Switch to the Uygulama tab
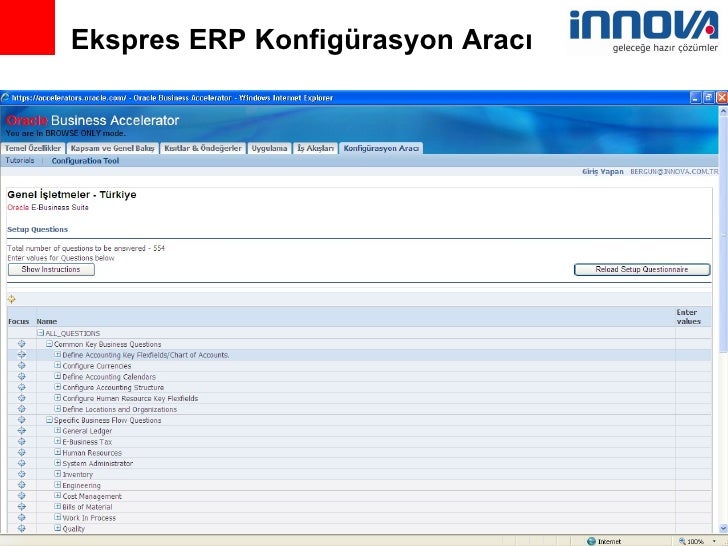This screenshot has height=546, width=728. tap(269, 148)
